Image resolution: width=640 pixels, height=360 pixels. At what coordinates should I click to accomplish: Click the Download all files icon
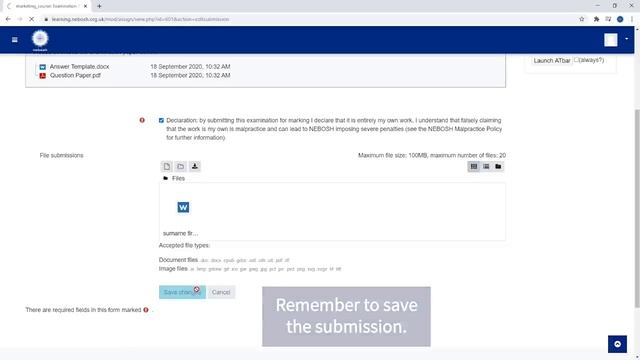[195, 167]
